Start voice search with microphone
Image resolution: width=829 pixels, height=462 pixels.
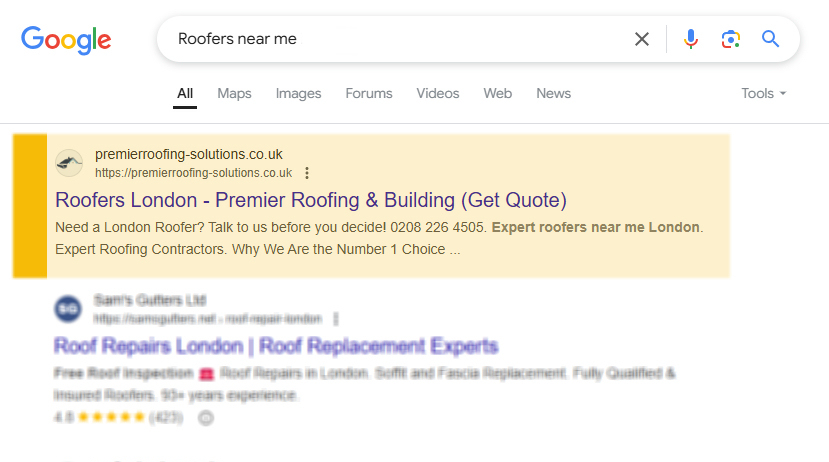[x=690, y=39]
